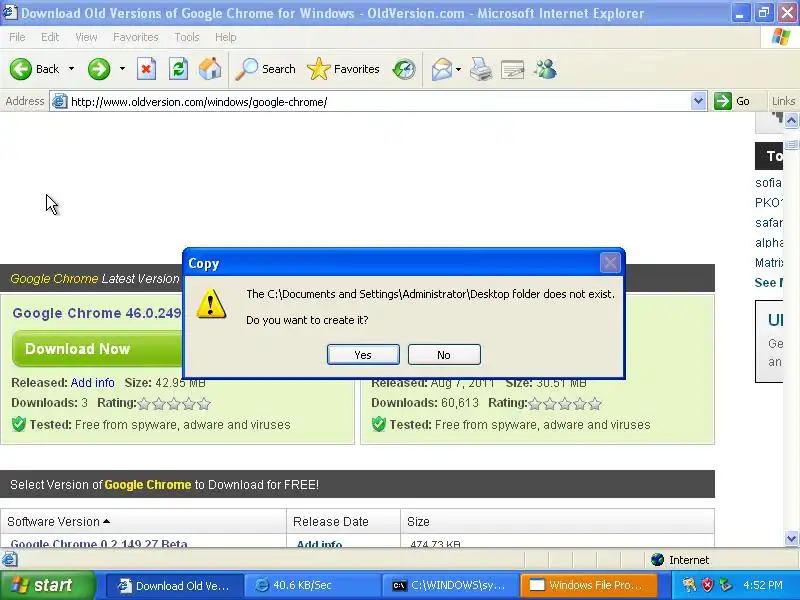Expand the Forward history dropdown arrow
Image resolution: width=800 pixels, height=600 pixels.
tap(122, 69)
